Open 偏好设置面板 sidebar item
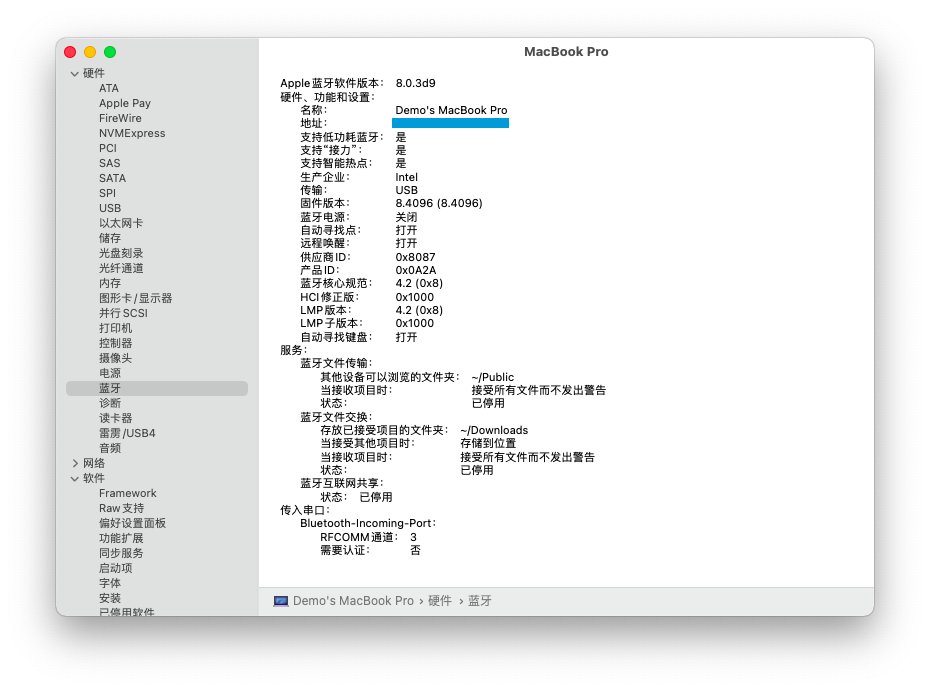 (x=132, y=523)
